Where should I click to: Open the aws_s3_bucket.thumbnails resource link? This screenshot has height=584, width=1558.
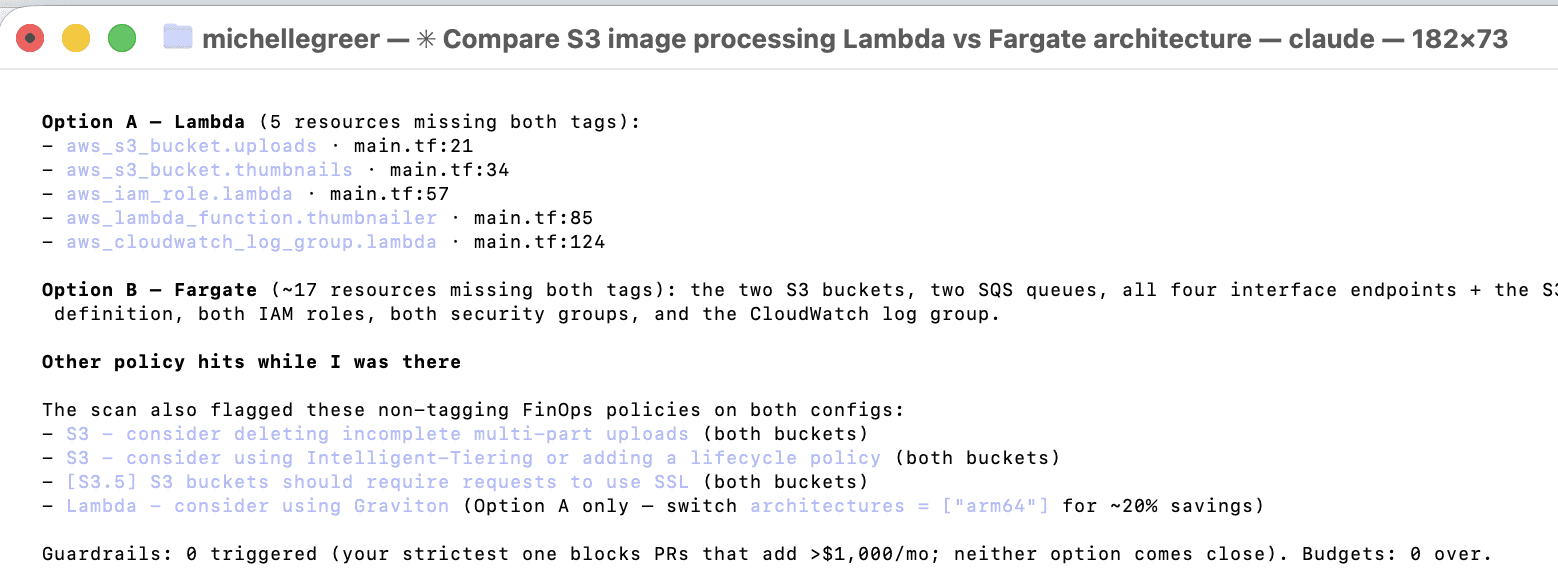click(209, 170)
